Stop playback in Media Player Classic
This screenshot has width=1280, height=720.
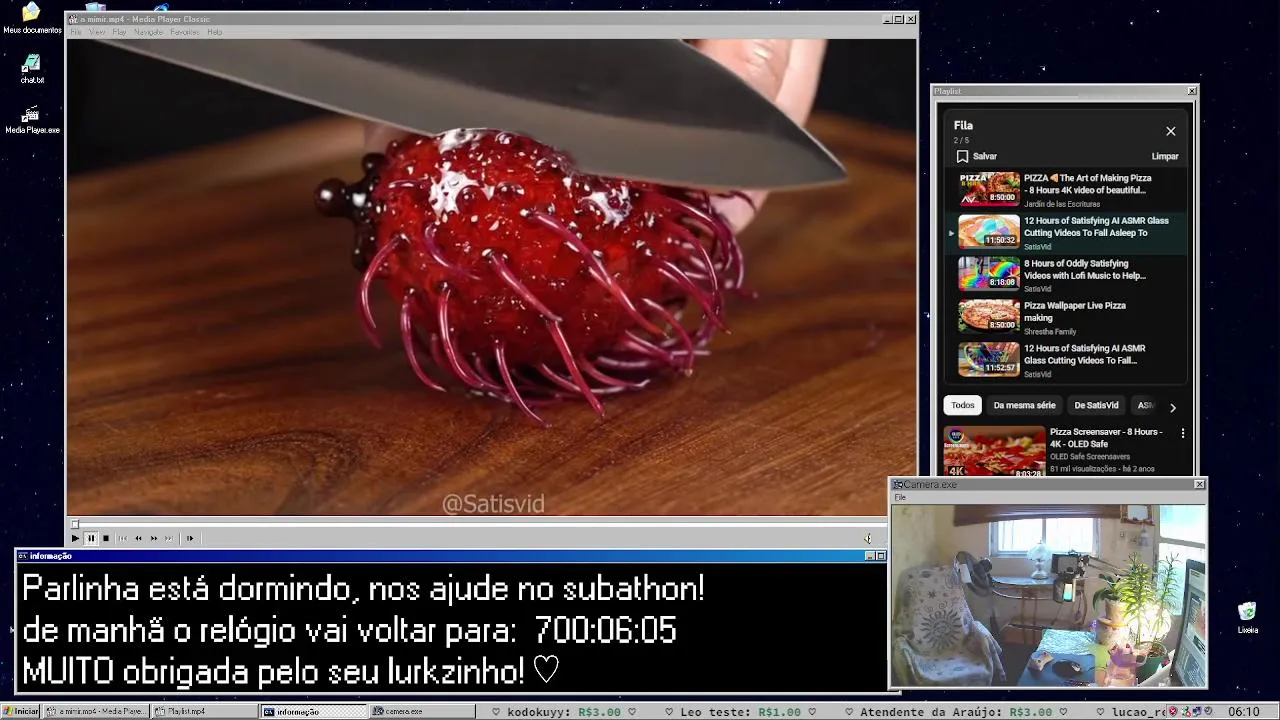click(x=106, y=538)
